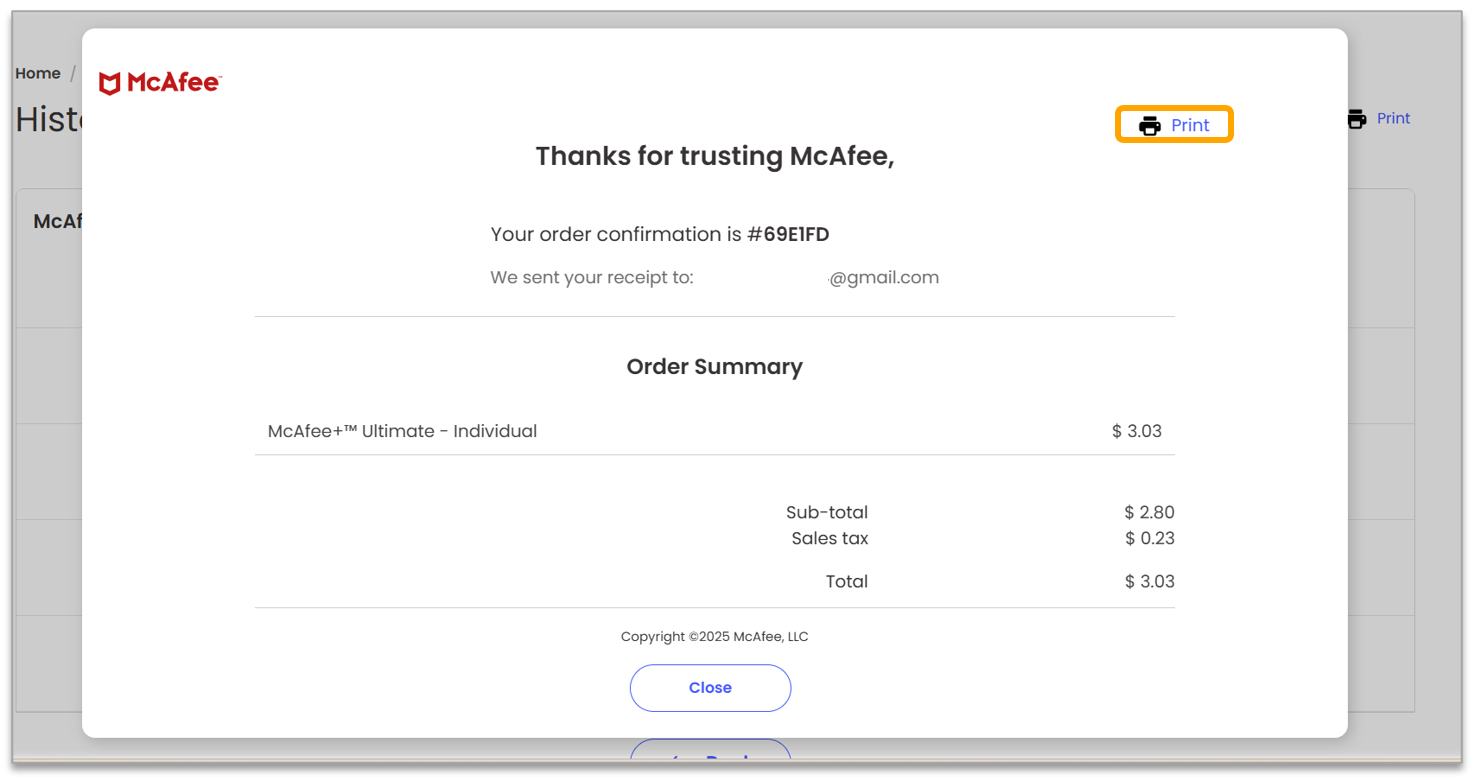Close the order confirmation dialog

pos(710,688)
